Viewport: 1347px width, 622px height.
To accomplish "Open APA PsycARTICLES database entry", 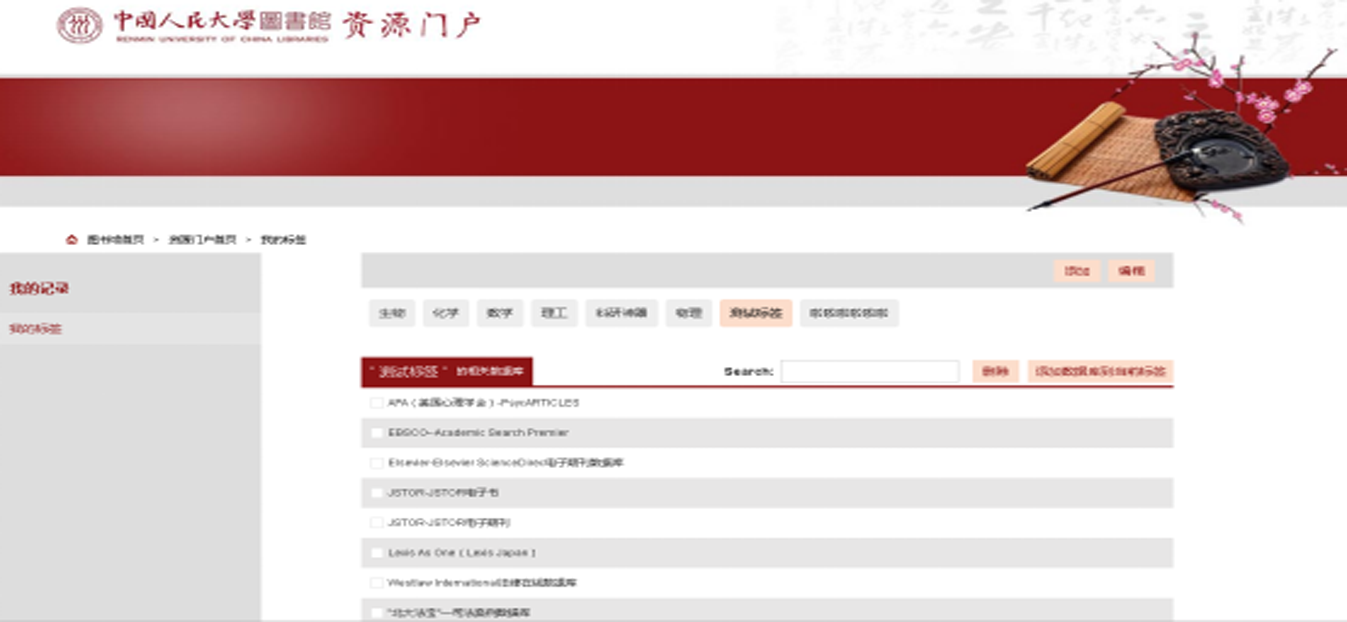I will click(x=483, y=403).
